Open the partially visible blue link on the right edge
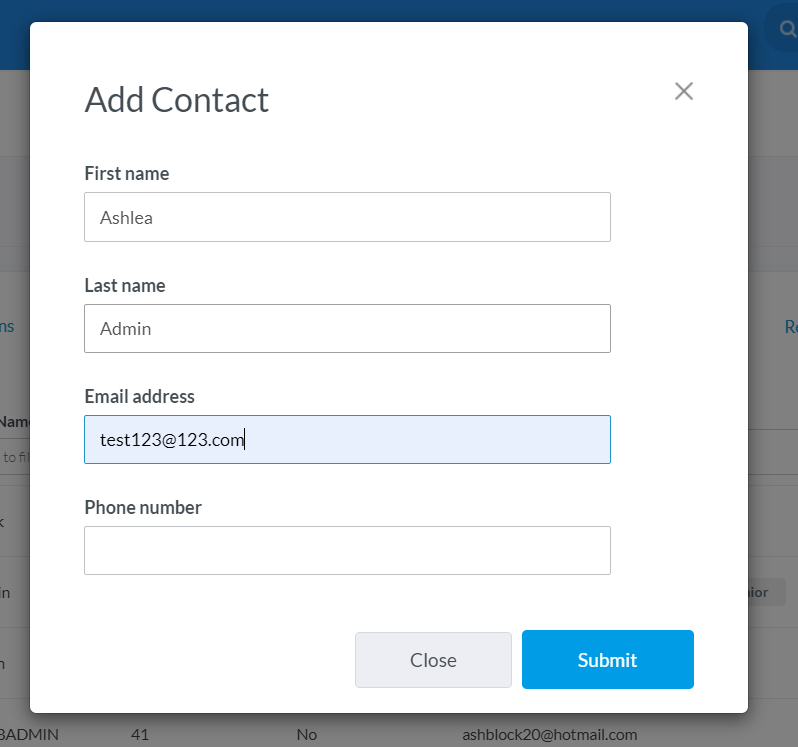The height and width of the screenshot is (747, 798). [x=791, y=327]
